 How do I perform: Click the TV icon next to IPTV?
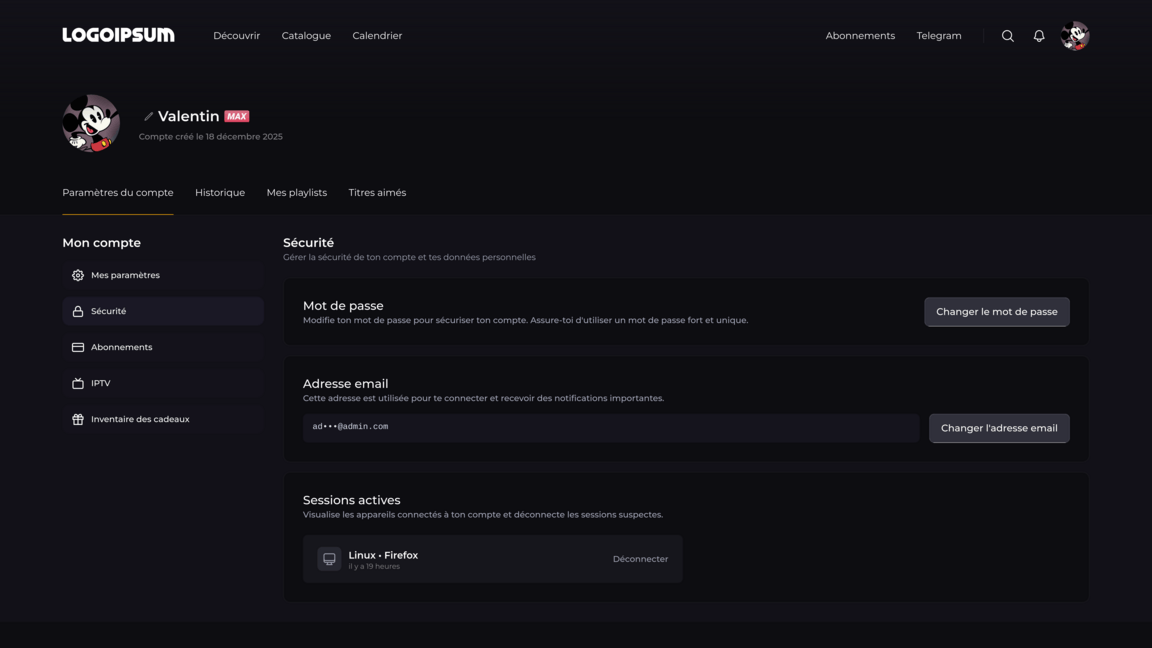(x=77, y=383)
